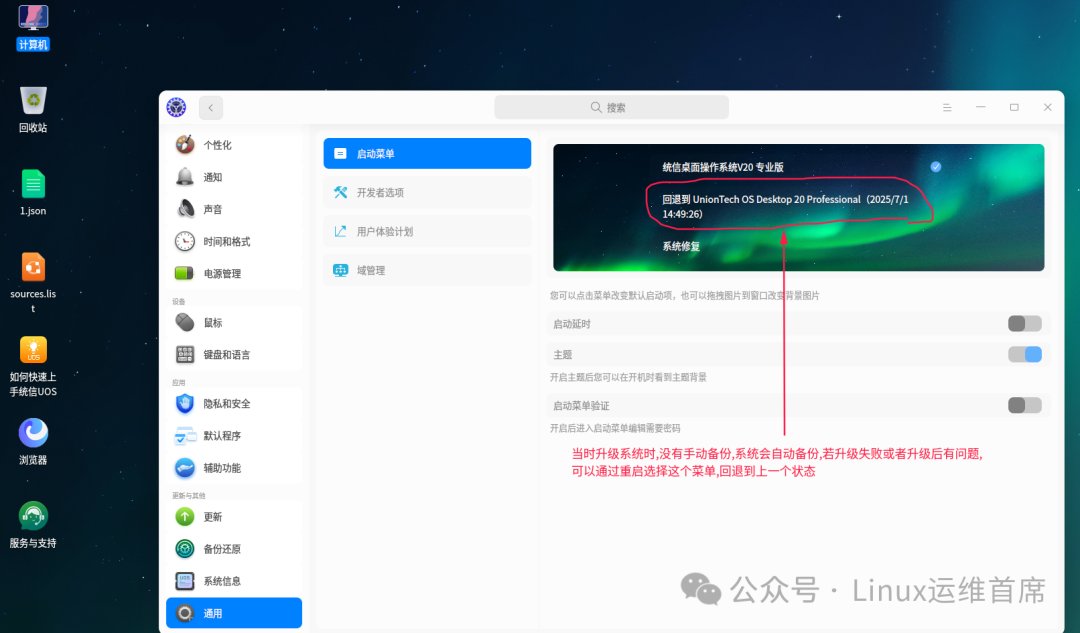1080x633 pixels.
Task: Select 通用 settings category
Action: pyautogui.click(x=234, y=613)
